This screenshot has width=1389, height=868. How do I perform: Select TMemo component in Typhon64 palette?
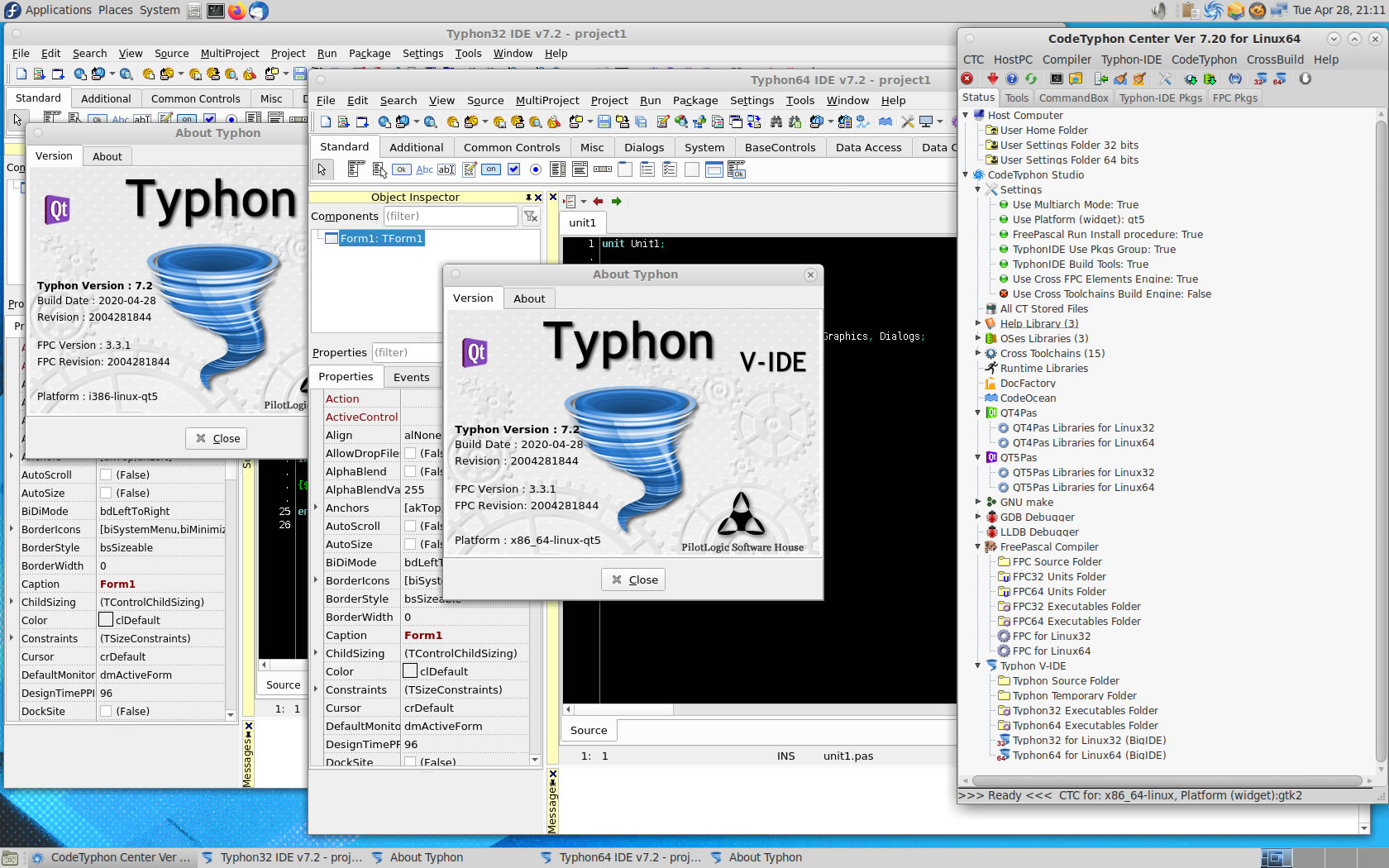point(469,169)
